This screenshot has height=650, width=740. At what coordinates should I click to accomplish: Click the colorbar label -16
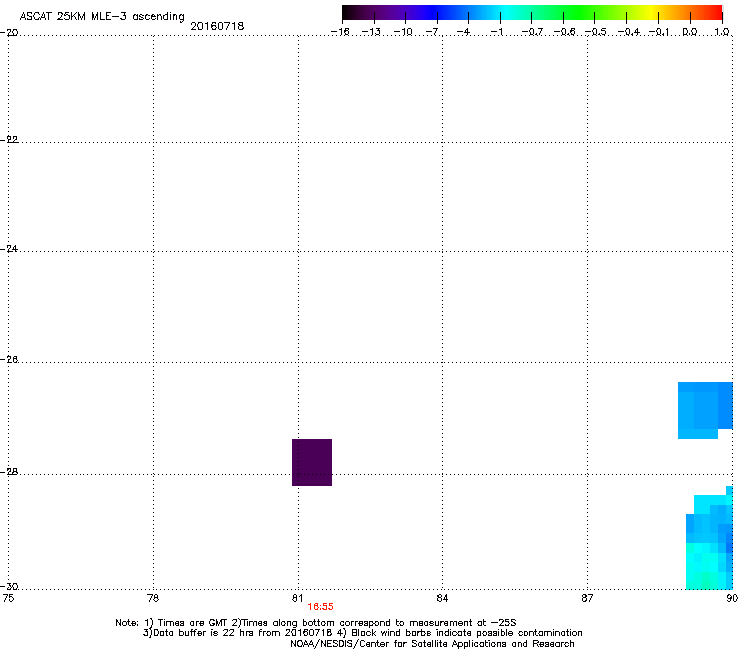tap(340, 32)
